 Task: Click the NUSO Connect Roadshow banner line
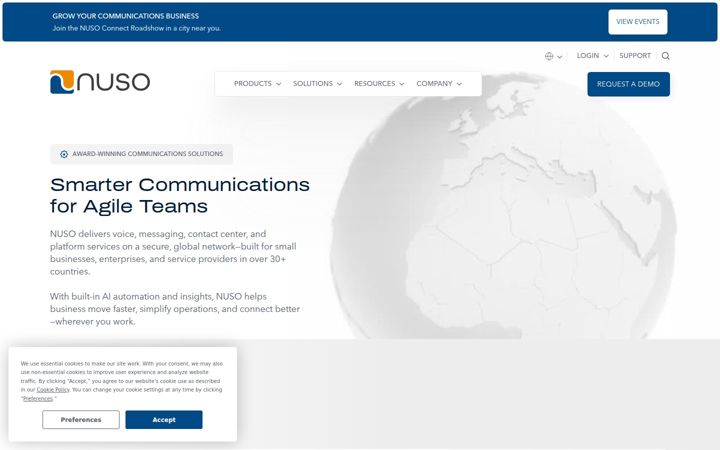point(136,28)
